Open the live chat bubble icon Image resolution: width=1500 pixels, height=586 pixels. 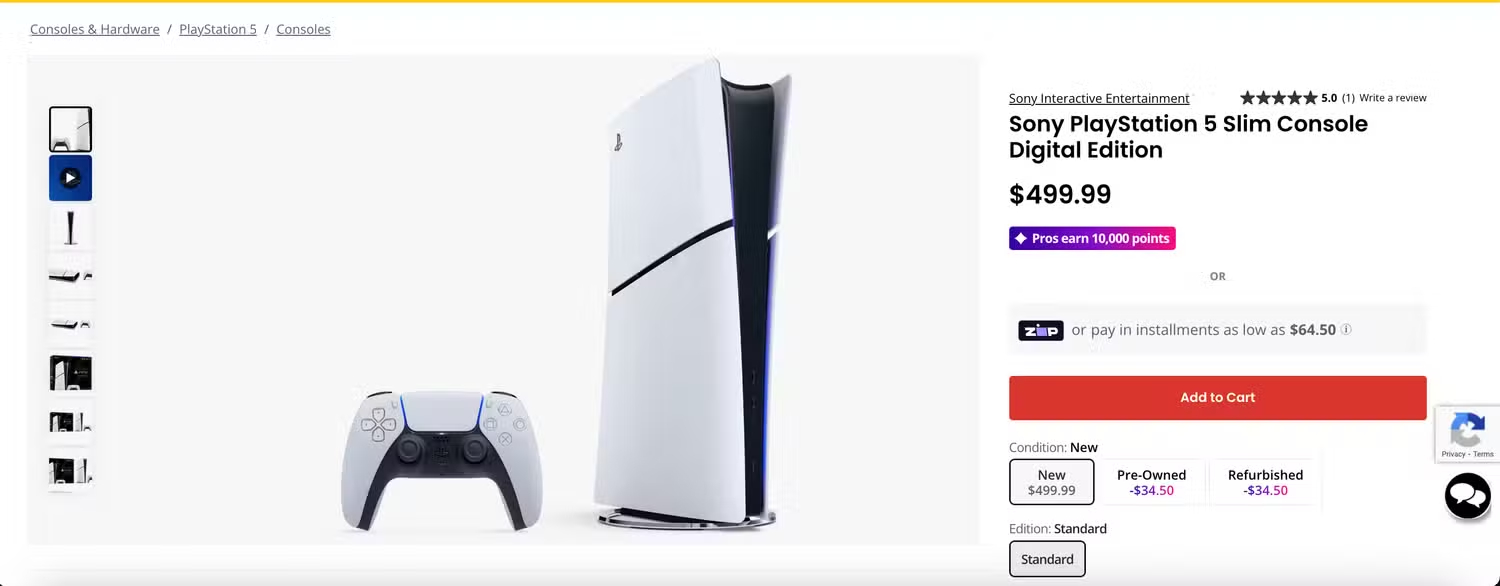[x=1467, y=496]
